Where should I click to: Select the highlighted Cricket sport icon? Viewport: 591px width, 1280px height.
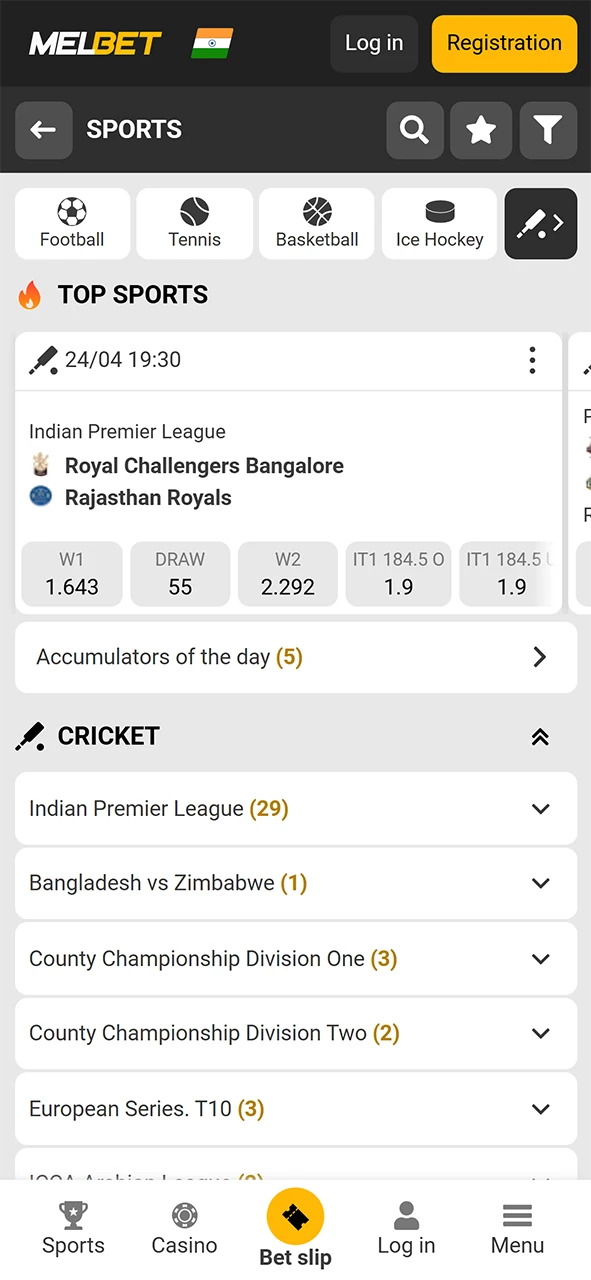coord(540,223)
